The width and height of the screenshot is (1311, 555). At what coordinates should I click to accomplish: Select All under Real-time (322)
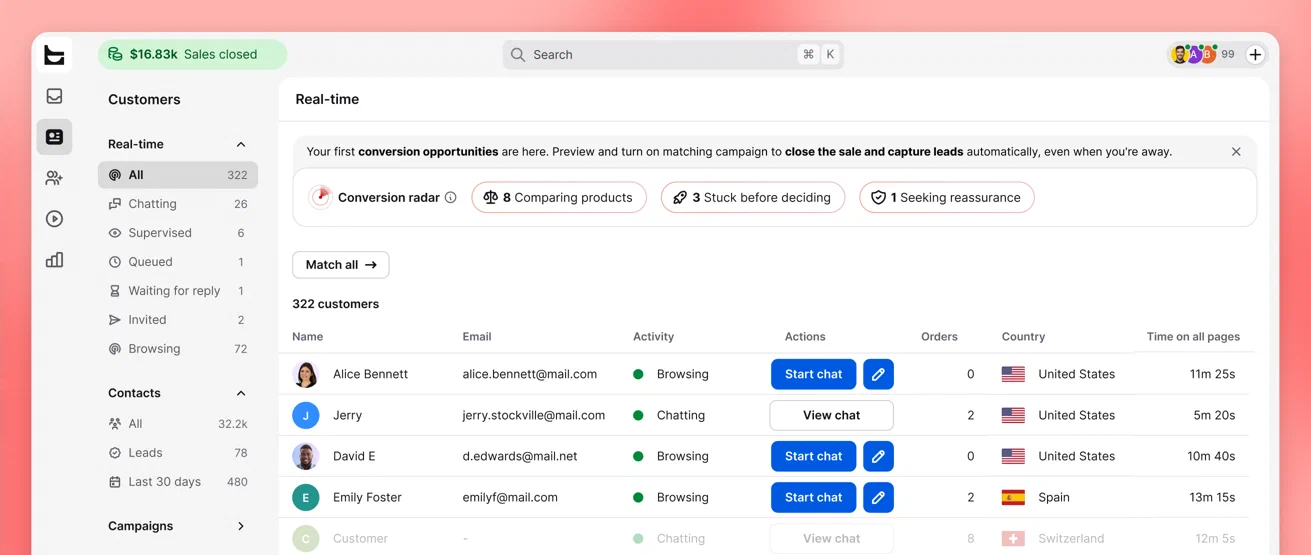coord(178,175)
